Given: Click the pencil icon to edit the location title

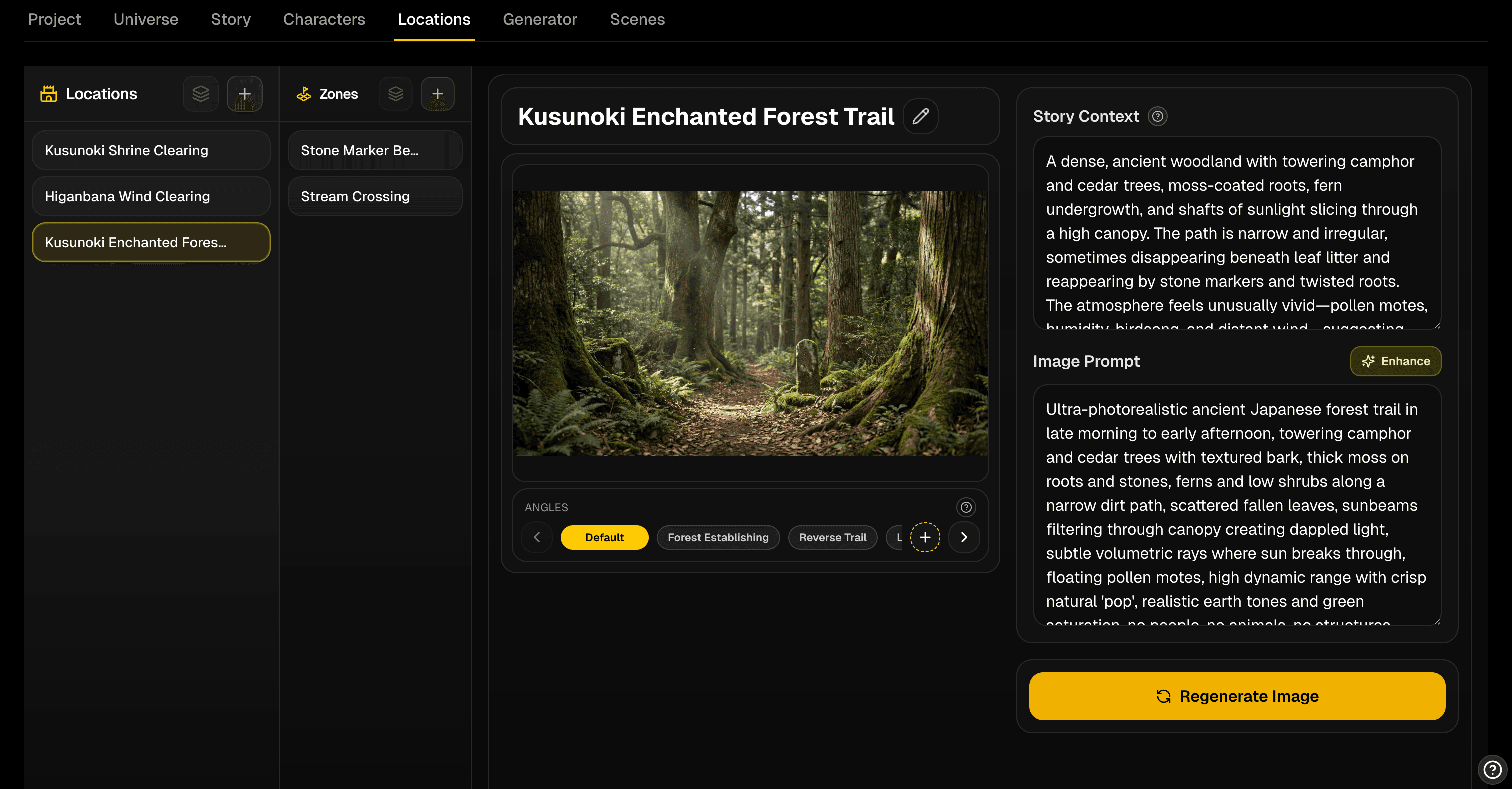Looking at the screenshot, I should pos(920,116).
